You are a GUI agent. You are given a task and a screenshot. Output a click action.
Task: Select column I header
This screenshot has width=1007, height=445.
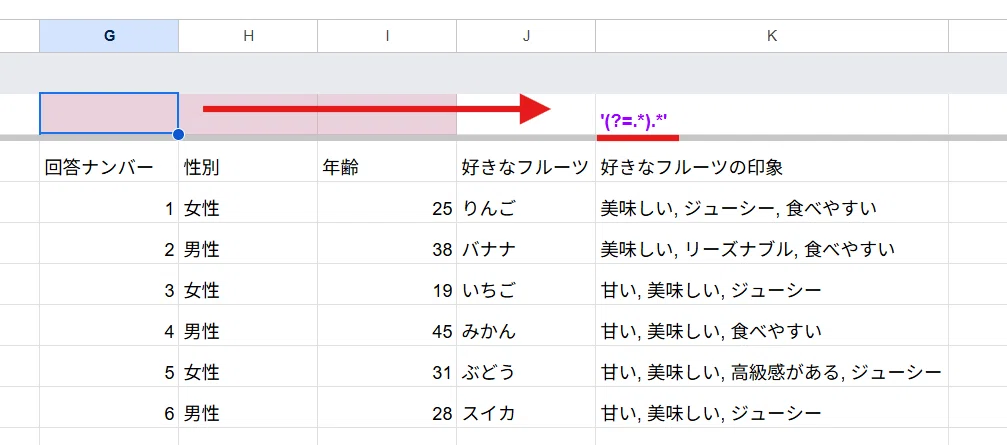coord(387,36)
